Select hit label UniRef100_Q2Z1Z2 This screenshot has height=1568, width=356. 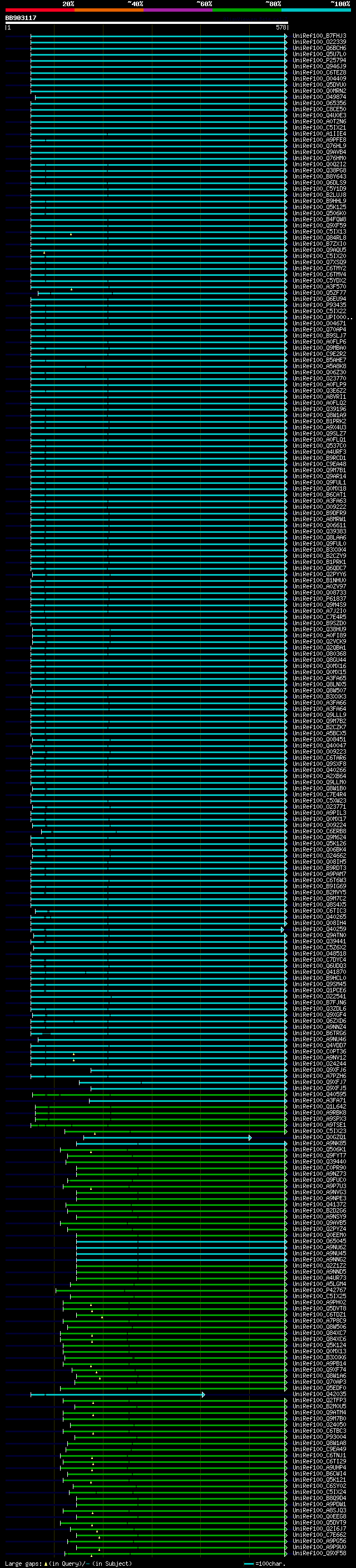[x=319, y=1266]
